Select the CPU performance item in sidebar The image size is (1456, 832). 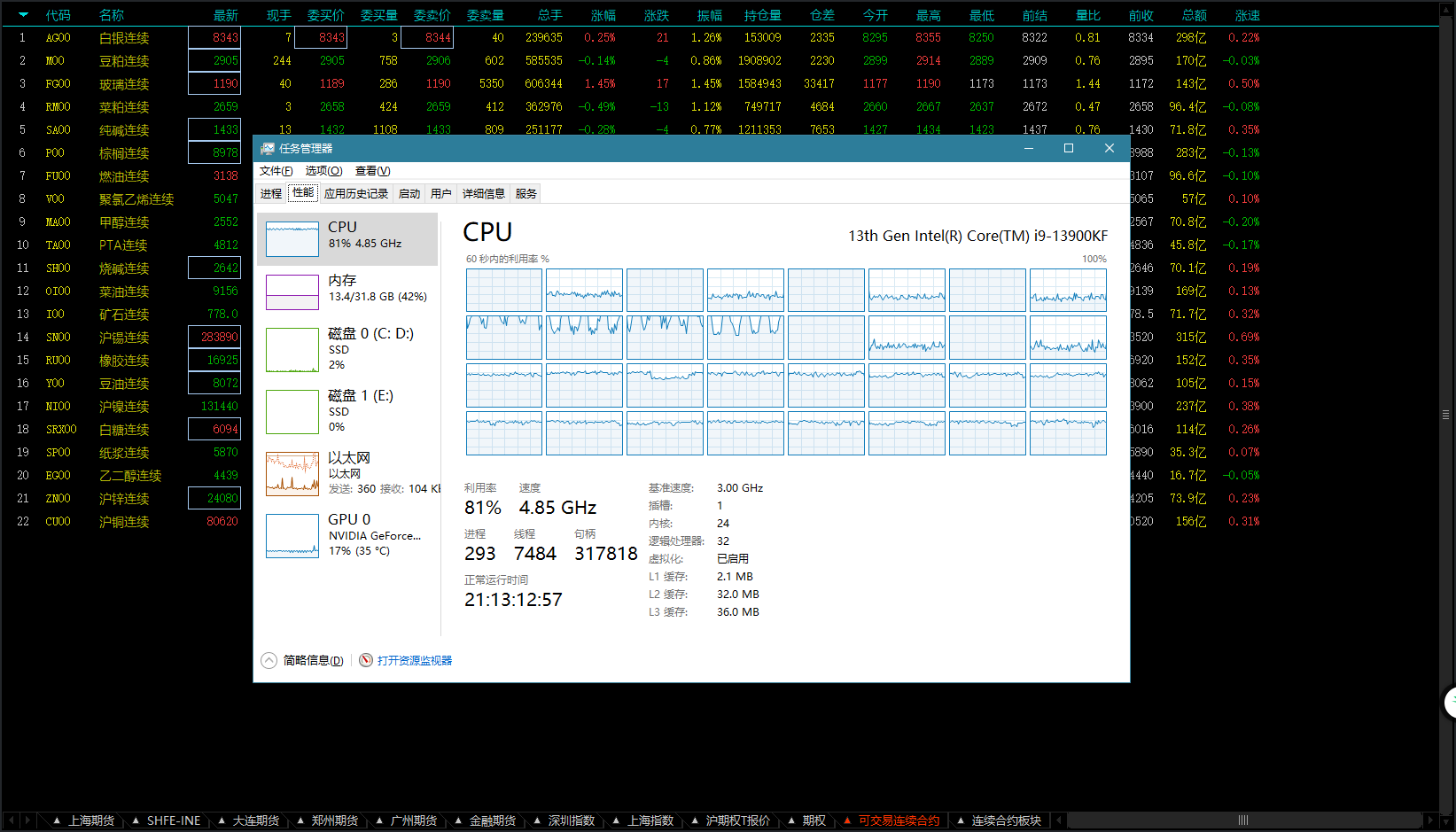click(x=347, y=239)
